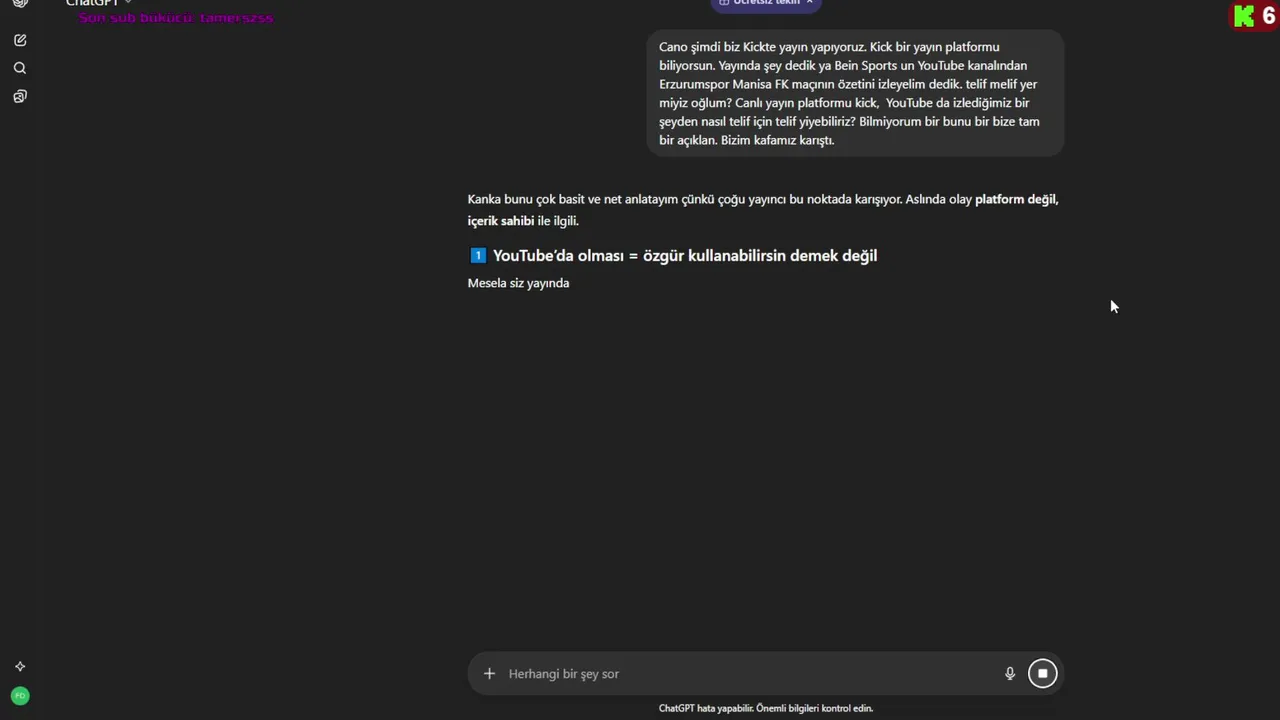
Task: Click the heading "YouTube'da olması = özgür kullanabilirsin"
Action: click(685, 255)
